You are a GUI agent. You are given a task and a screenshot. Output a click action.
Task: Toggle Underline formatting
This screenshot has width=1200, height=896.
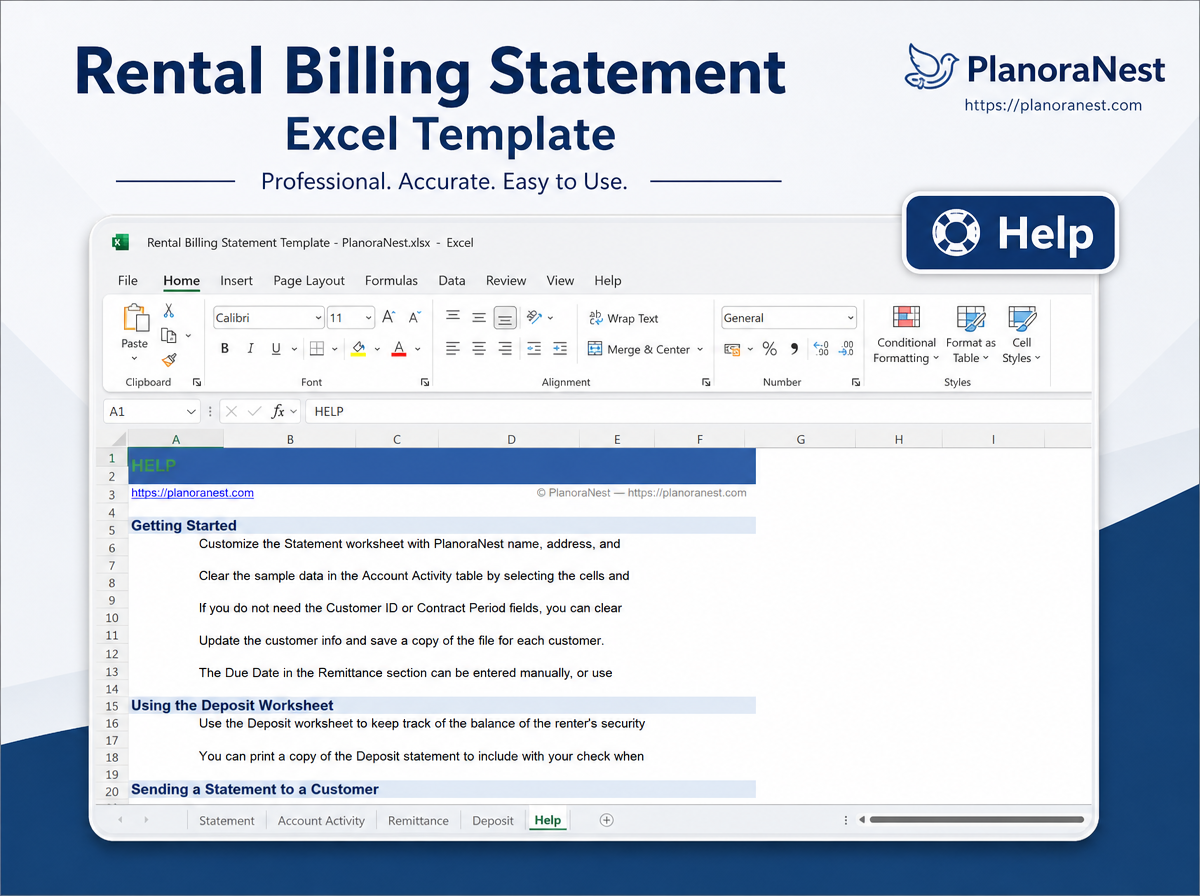point(276,349)
